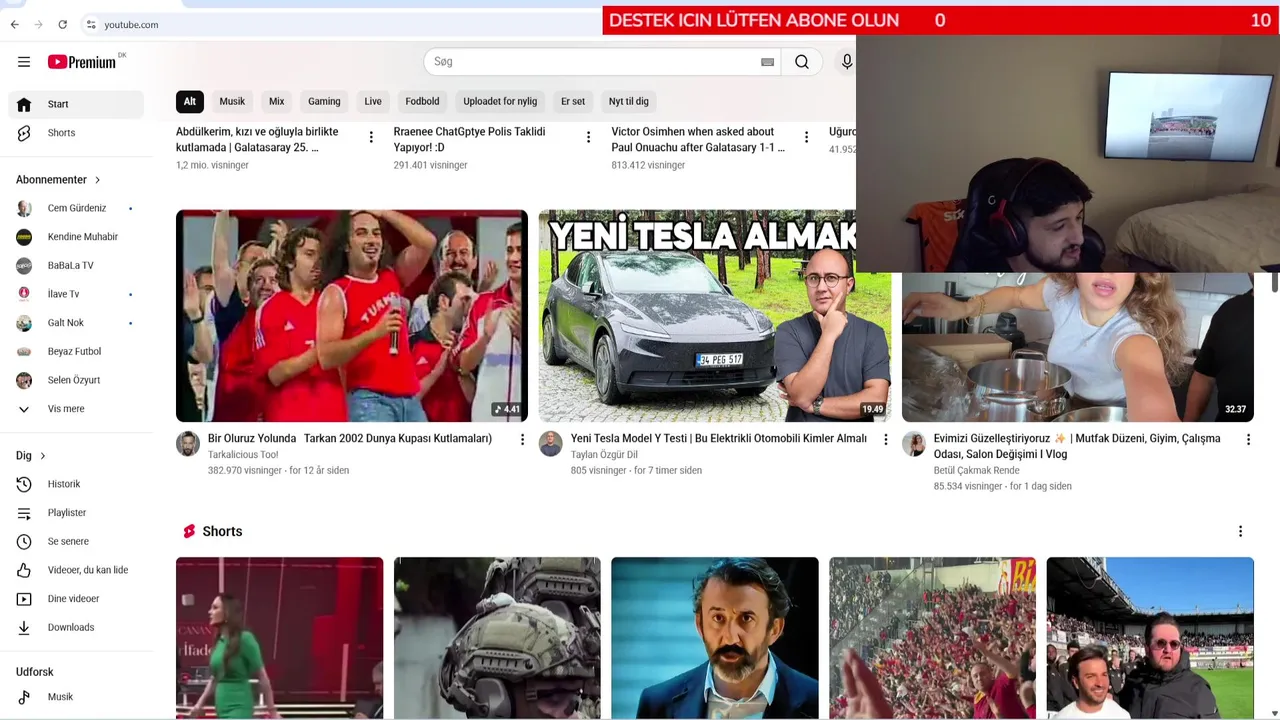Open Short with bearded man in suit
The image size is (1280, 720).
[715, 638]
